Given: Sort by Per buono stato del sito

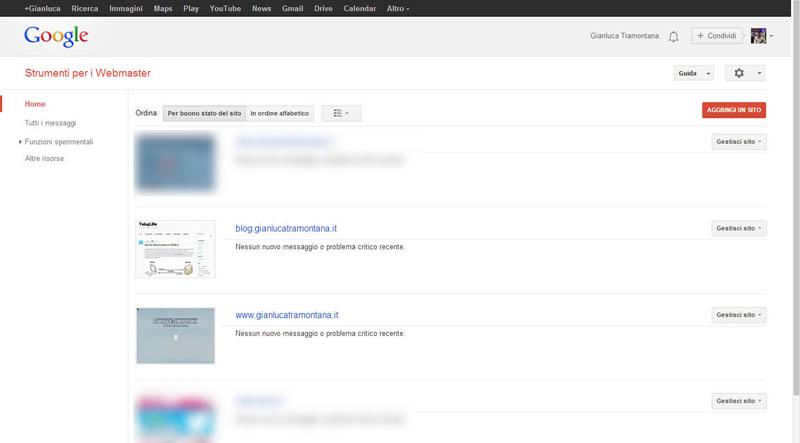Looking at the screenshot, I should point(204,113).
